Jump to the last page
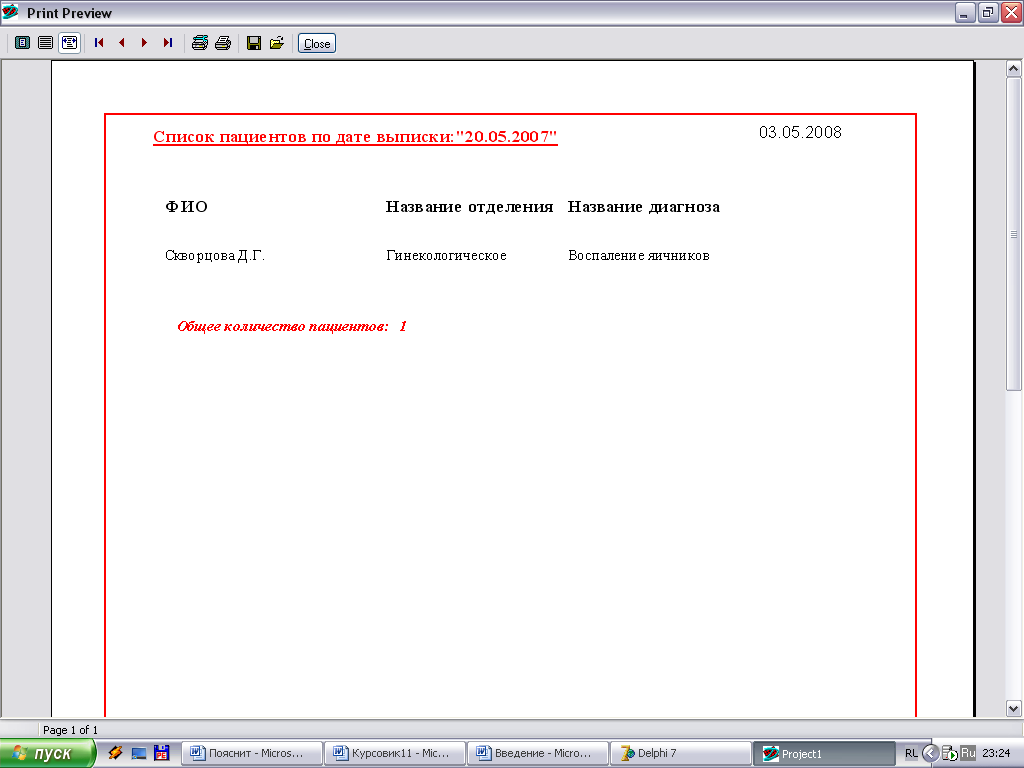 168,43
